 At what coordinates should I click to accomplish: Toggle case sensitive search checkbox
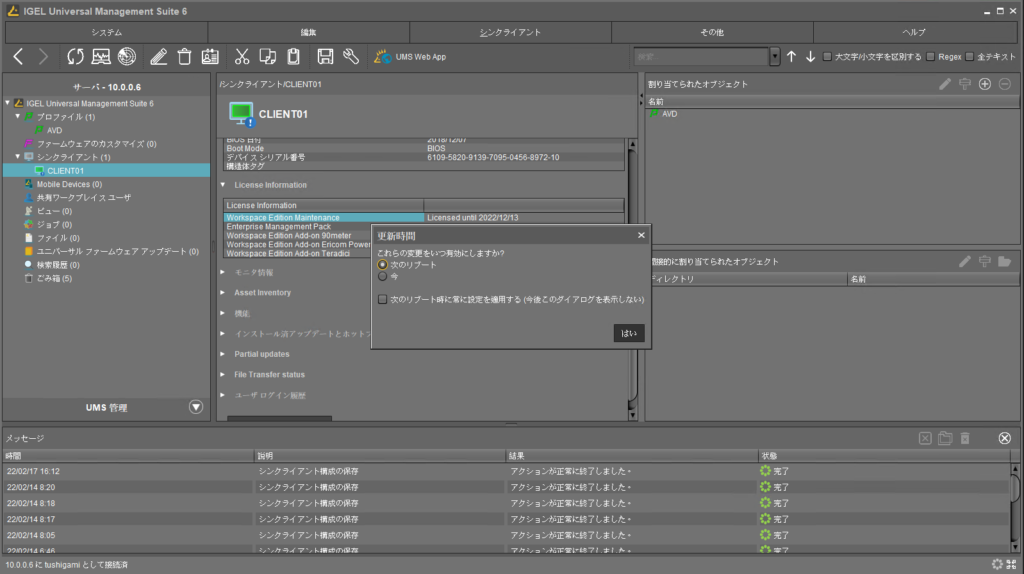(827, 57)
